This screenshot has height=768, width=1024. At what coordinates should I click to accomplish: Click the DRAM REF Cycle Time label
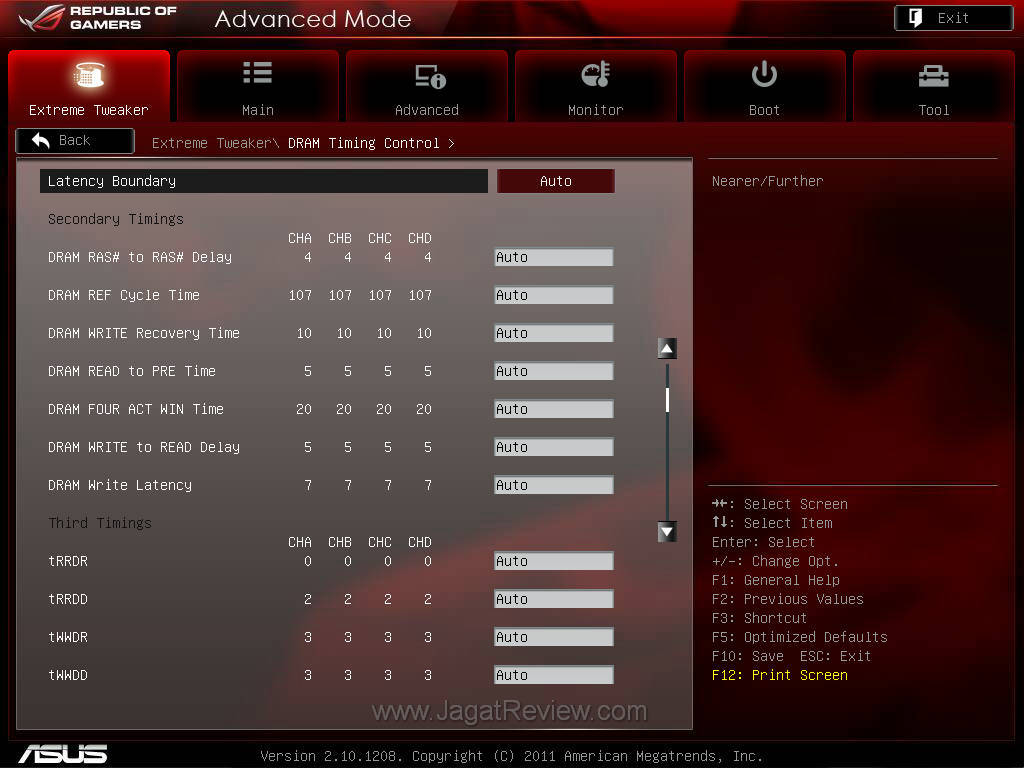(x=124, y=295)
